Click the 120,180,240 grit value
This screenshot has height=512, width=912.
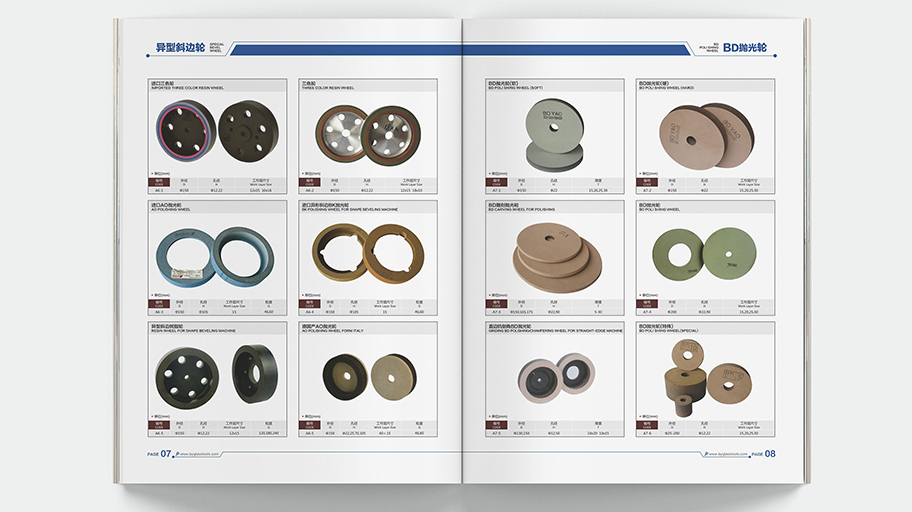click(269, 433)
